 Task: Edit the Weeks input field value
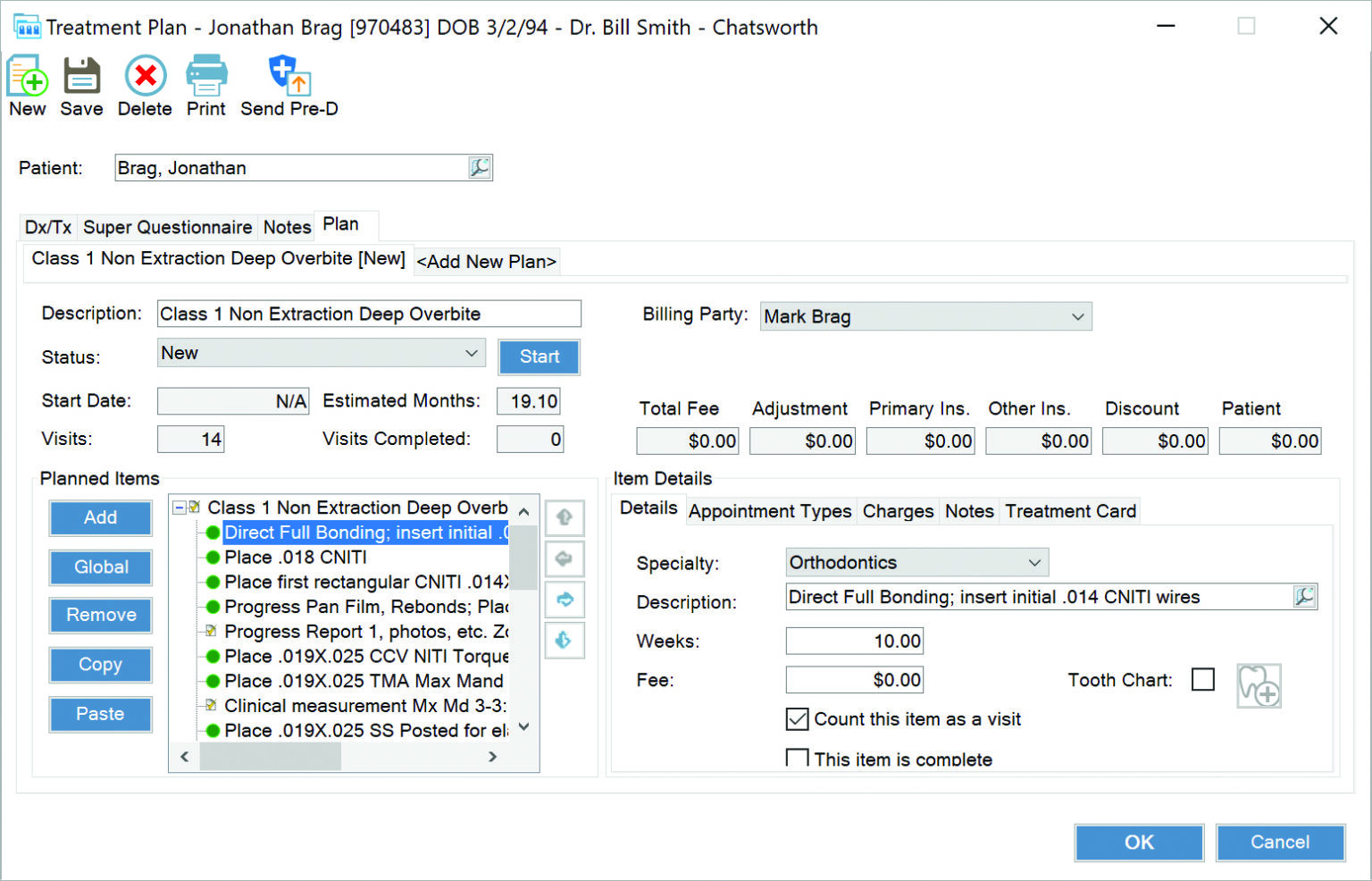tap(853, 641)
